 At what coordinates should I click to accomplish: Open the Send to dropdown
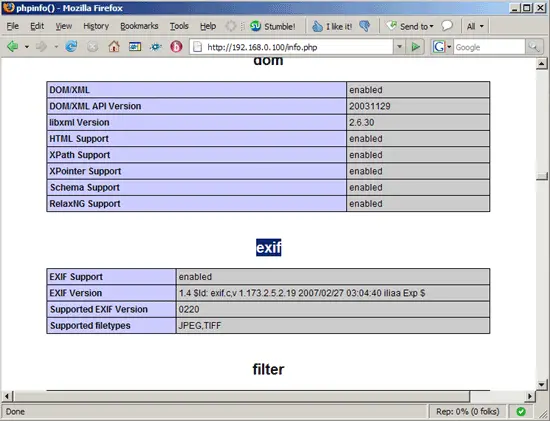(410, 26)
